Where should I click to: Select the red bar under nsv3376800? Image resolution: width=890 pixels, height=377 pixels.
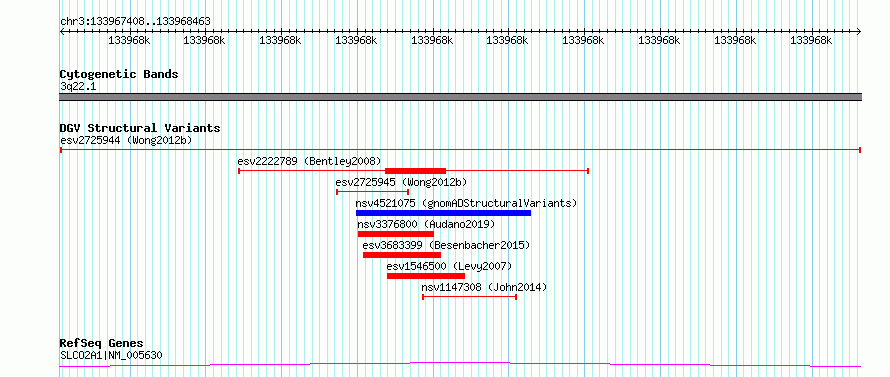click(396, 234)
